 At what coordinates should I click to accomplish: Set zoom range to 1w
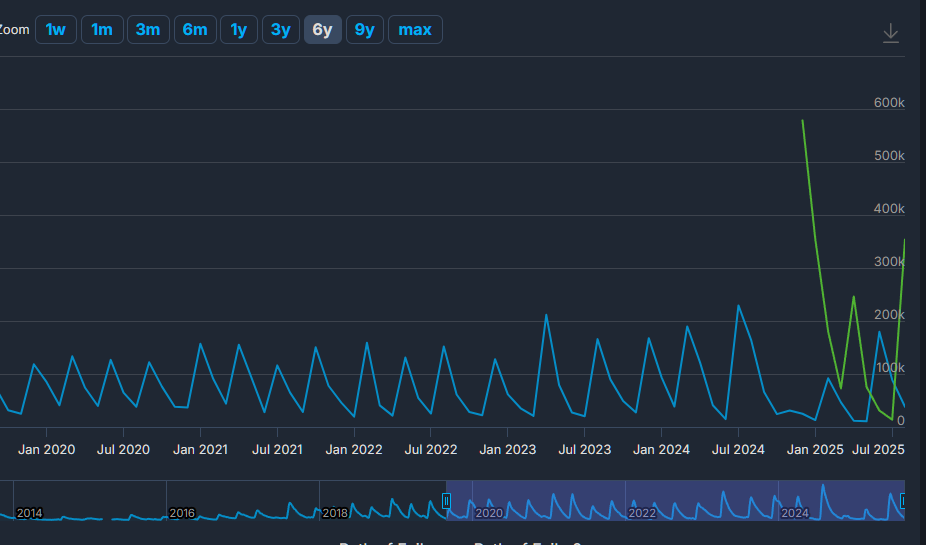click(56, 30)
